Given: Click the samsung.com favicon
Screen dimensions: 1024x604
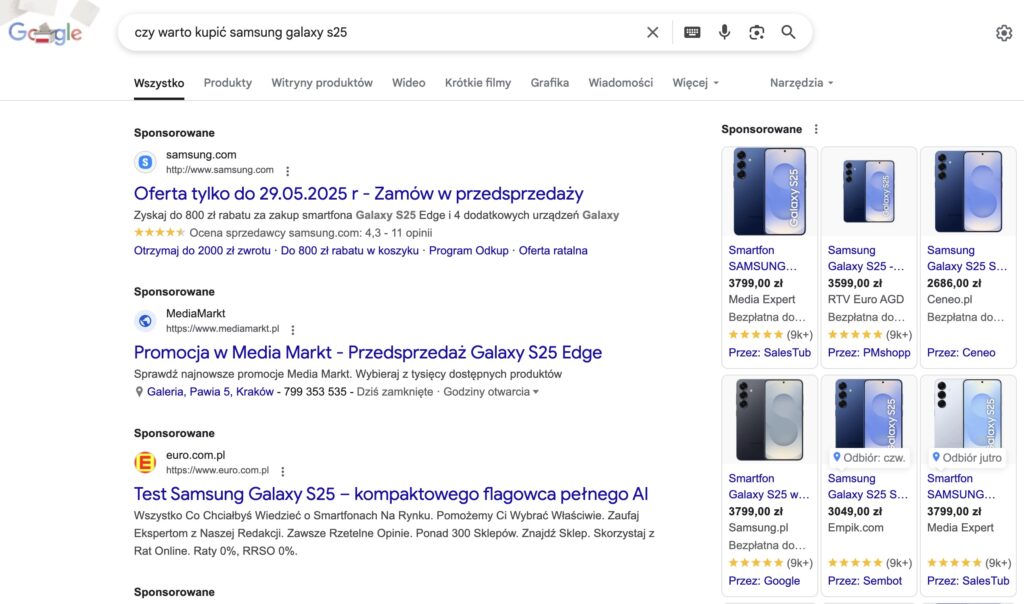Looking at the screenshot, I should (145, 161).
